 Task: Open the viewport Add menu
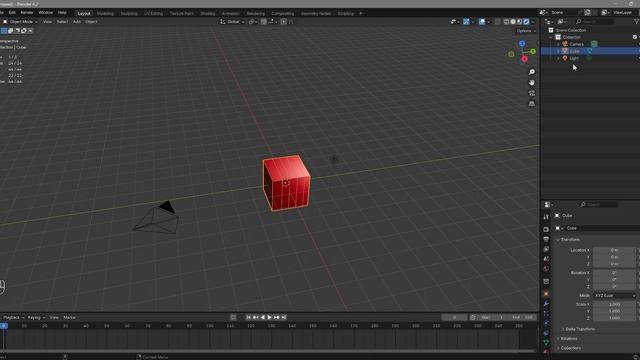[77, 22]
